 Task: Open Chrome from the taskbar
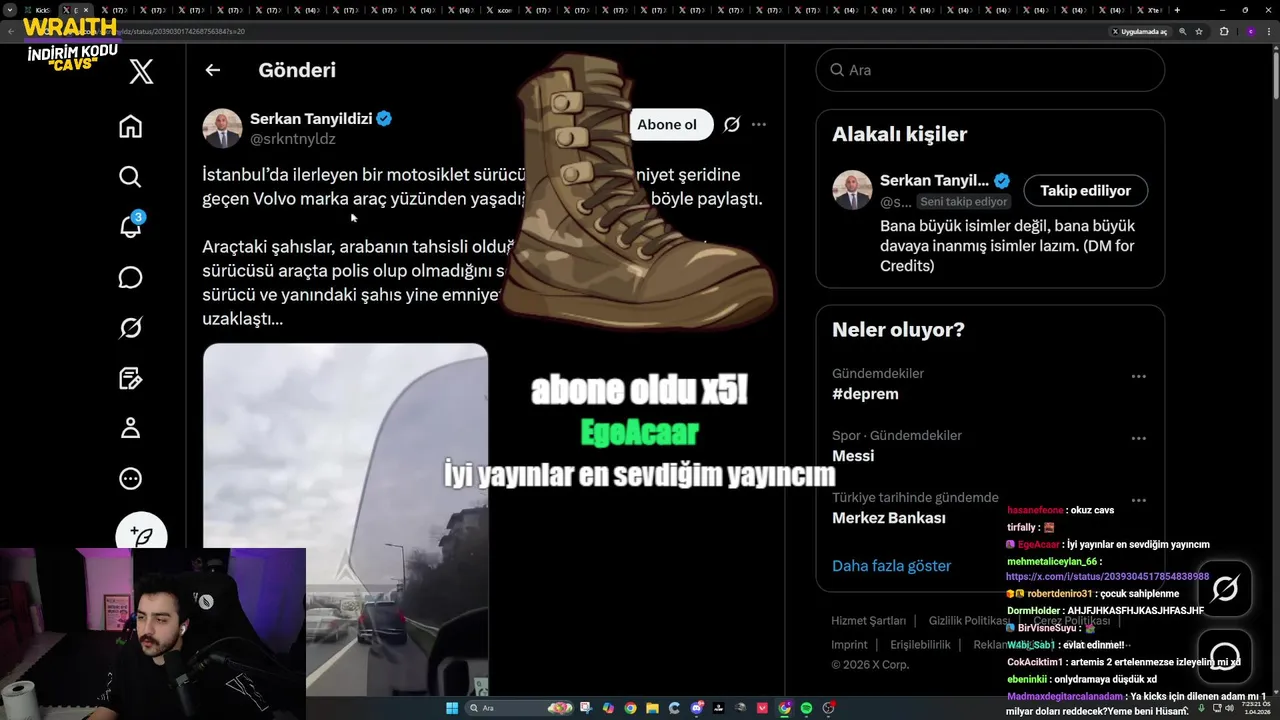pyautogui.click(x=630, y=708)
